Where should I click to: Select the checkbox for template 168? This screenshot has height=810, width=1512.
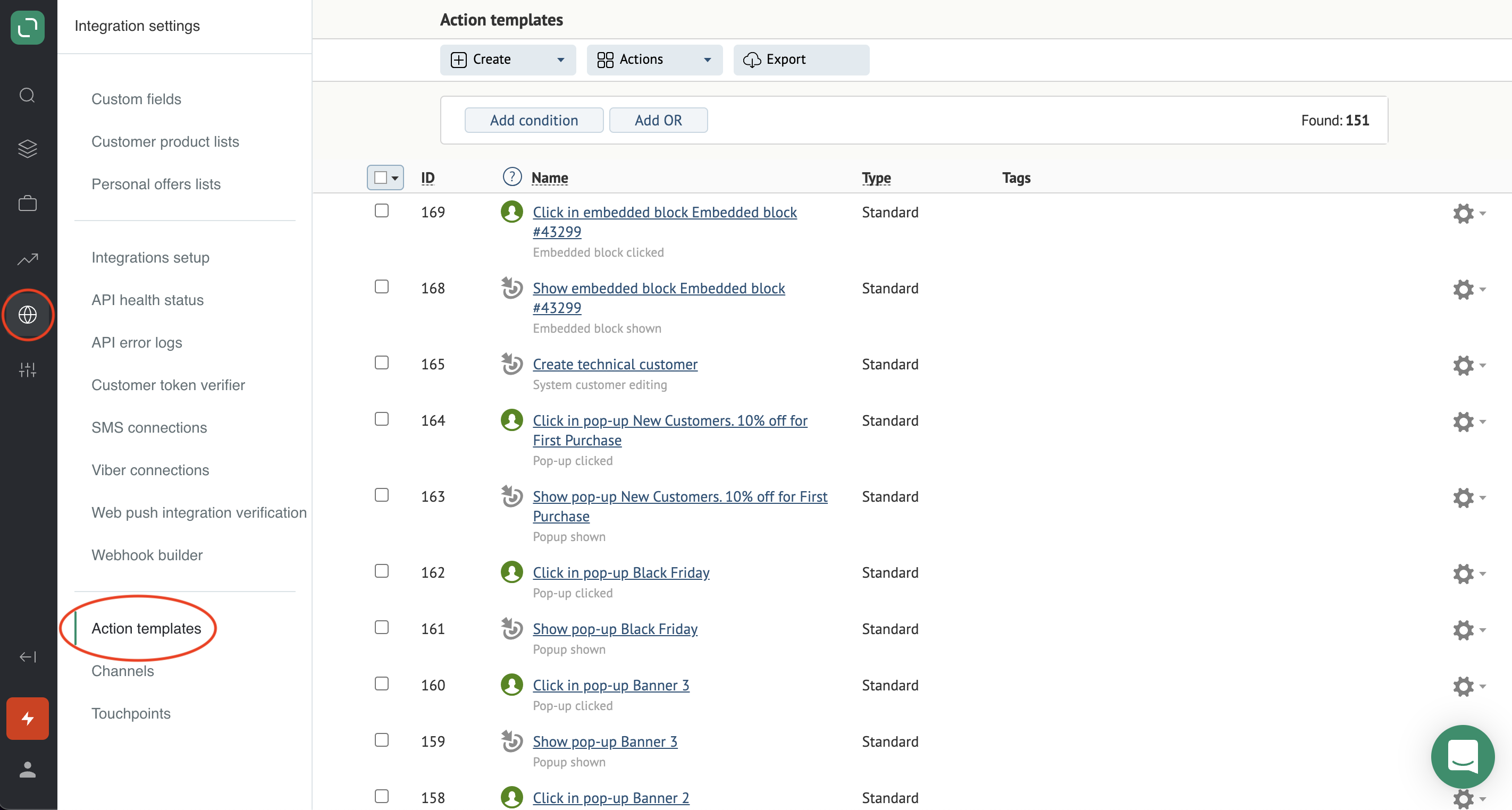pyautogui.click(x=382, y=286)
